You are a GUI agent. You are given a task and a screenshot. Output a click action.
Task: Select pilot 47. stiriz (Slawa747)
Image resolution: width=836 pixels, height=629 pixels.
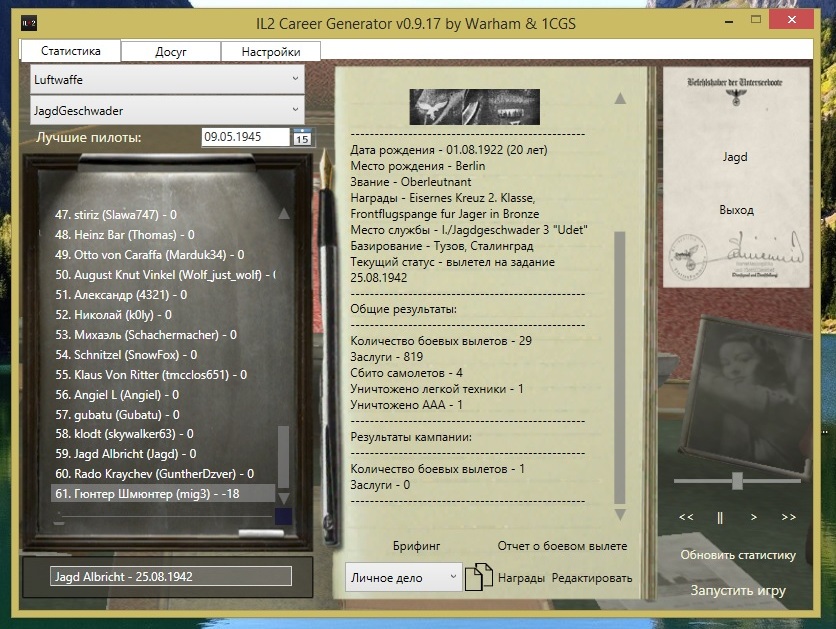pos(116,215)
